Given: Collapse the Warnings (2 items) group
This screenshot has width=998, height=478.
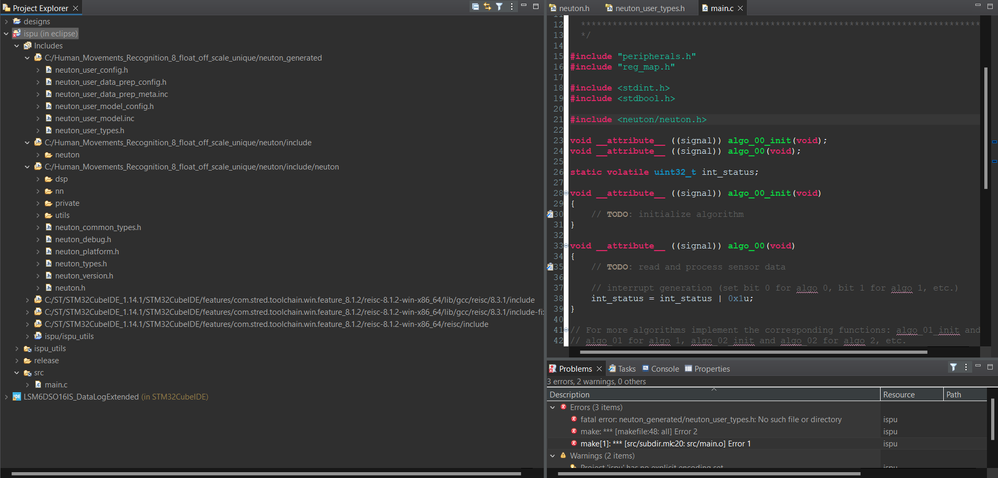Looking at the screenshot, I should pos(552,456).
